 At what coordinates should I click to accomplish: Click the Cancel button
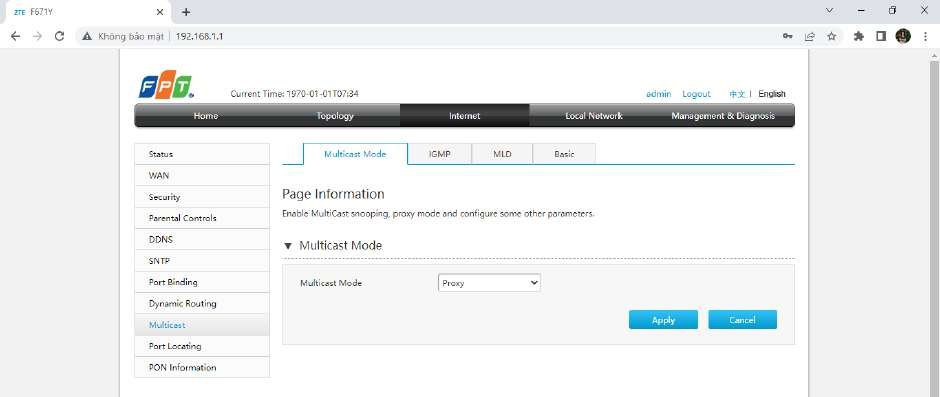(x=742, y=320)
